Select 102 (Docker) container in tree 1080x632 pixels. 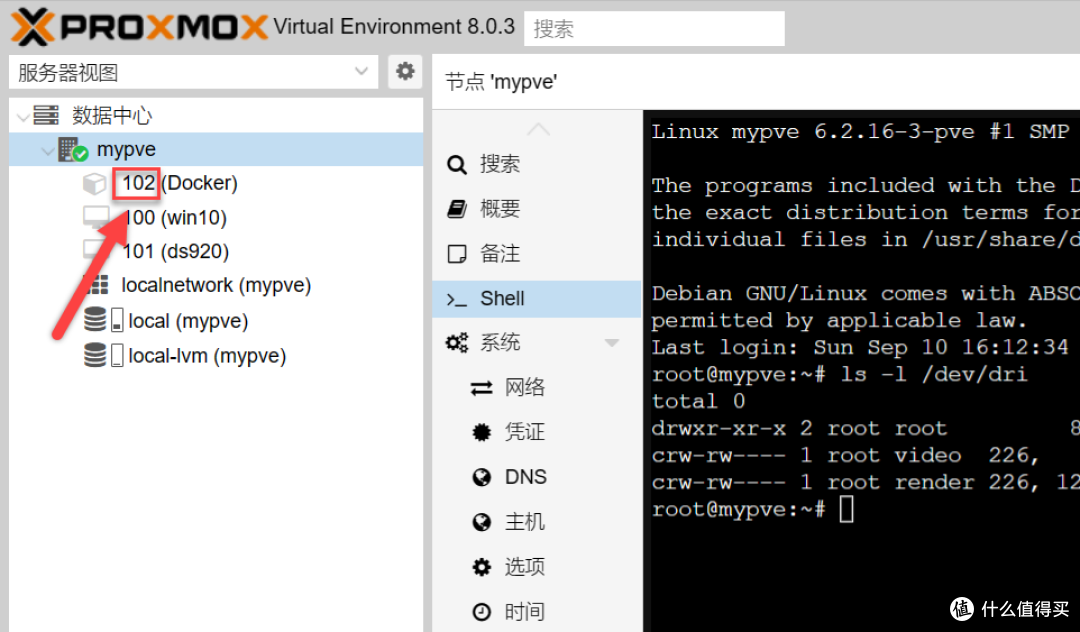tap(179, 184)
